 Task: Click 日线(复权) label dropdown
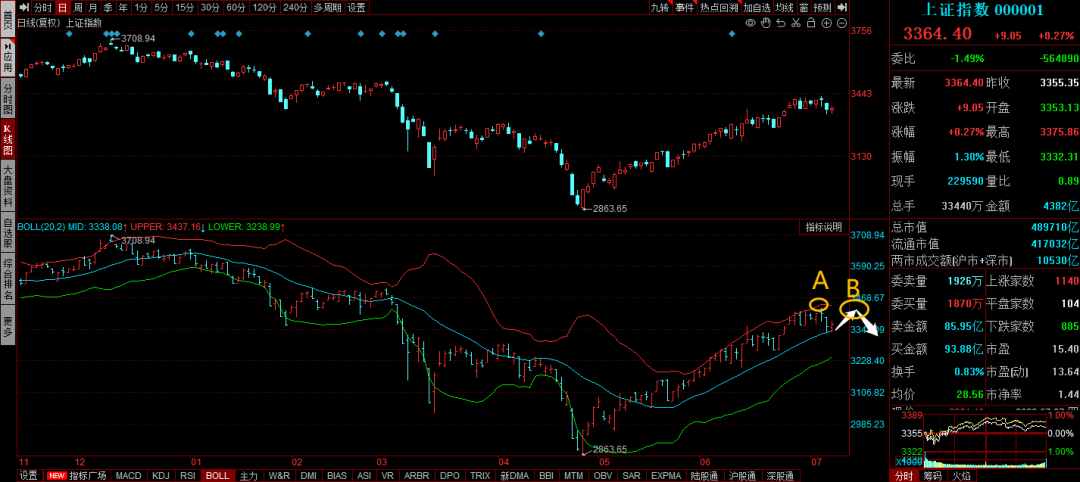[40, 23]
